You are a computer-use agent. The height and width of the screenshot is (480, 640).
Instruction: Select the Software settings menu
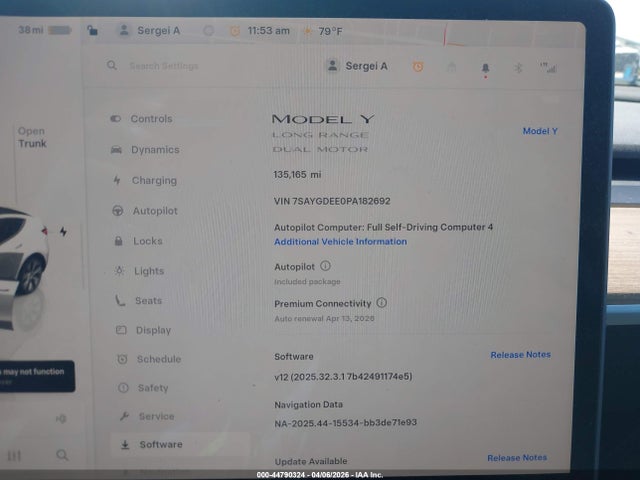(180, 444)
